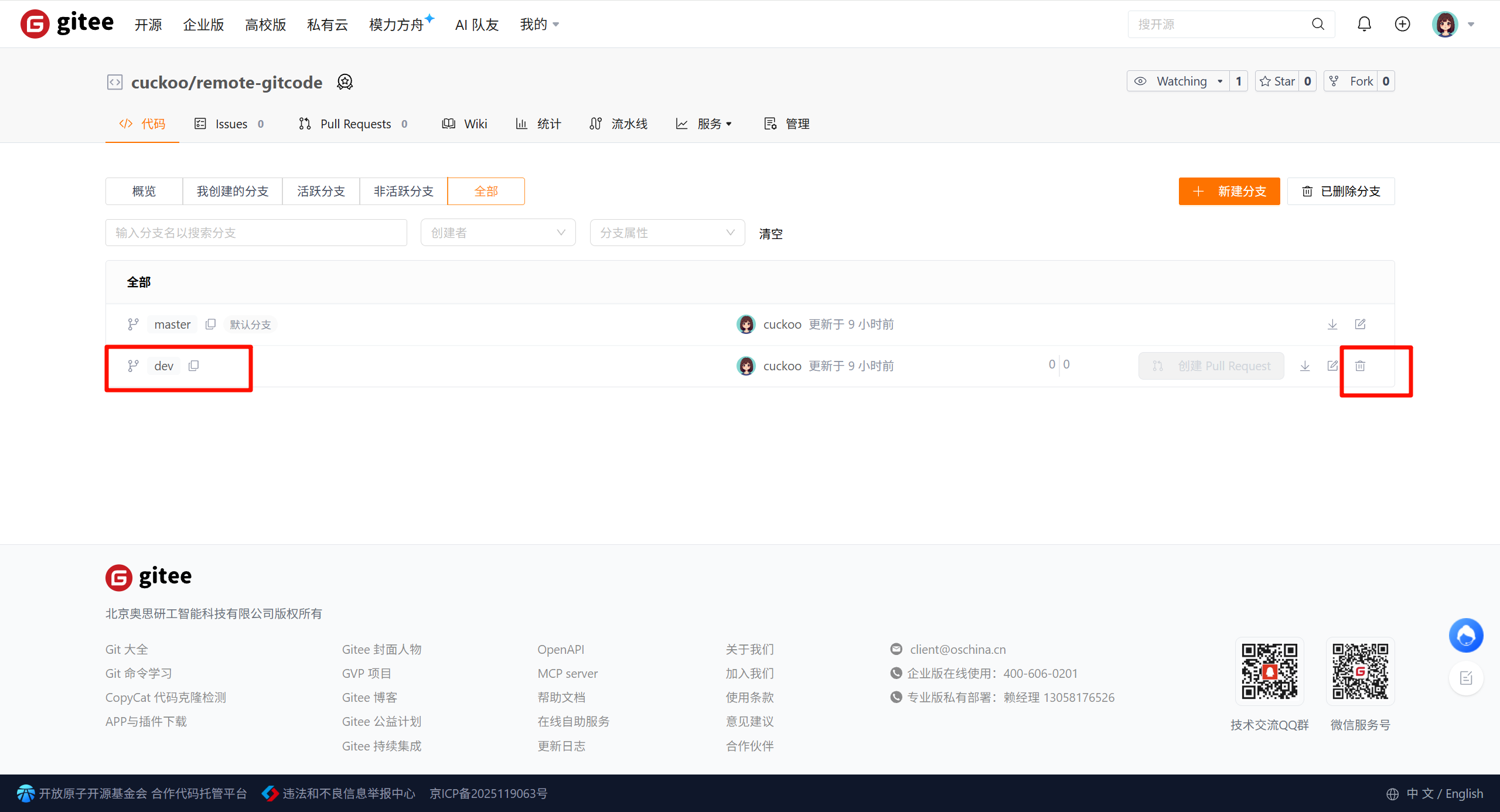Click the delete trash icon for dev branch

[1360, 366]
